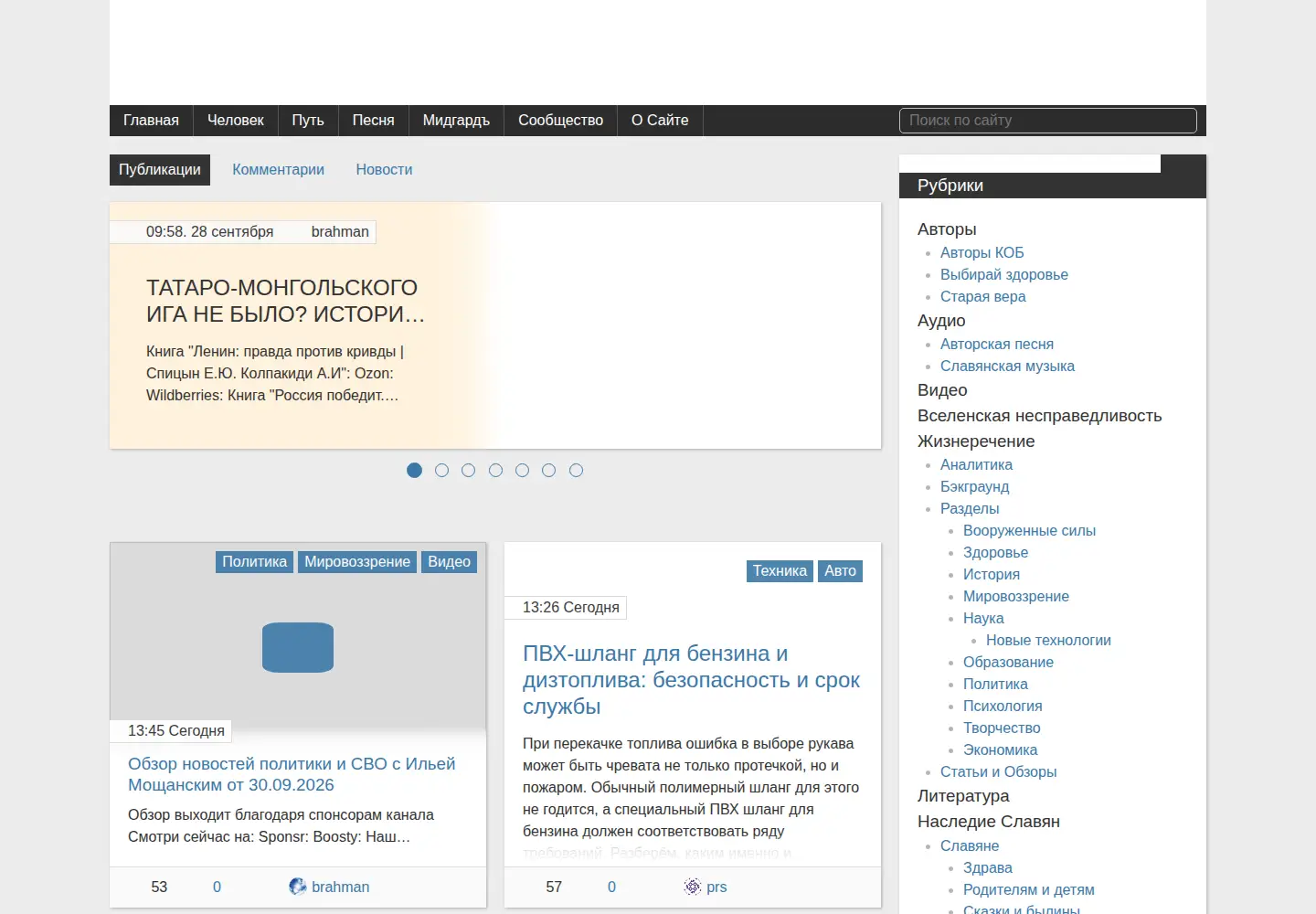Image resolution: width=1316 pixels, height=914 pixels.
Task: Go to the last carousel slide dot
Action: 576,470
